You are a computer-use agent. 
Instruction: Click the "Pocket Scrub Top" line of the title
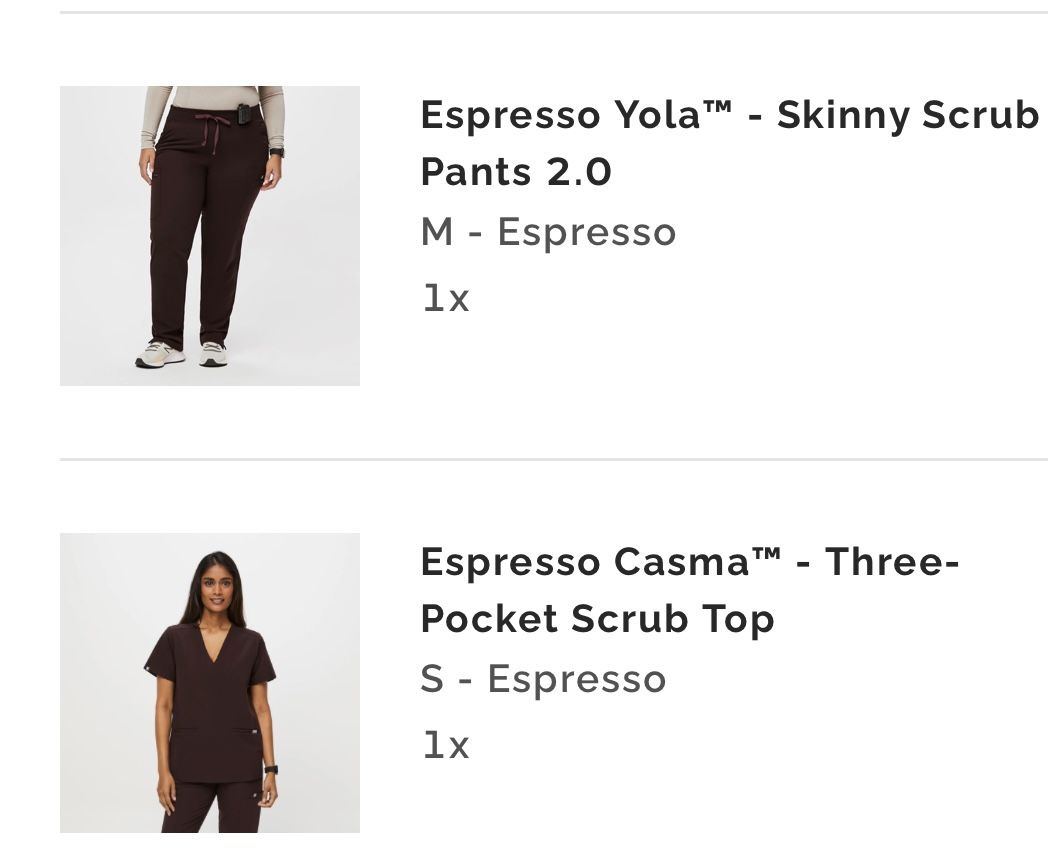(x=597, y=620)
